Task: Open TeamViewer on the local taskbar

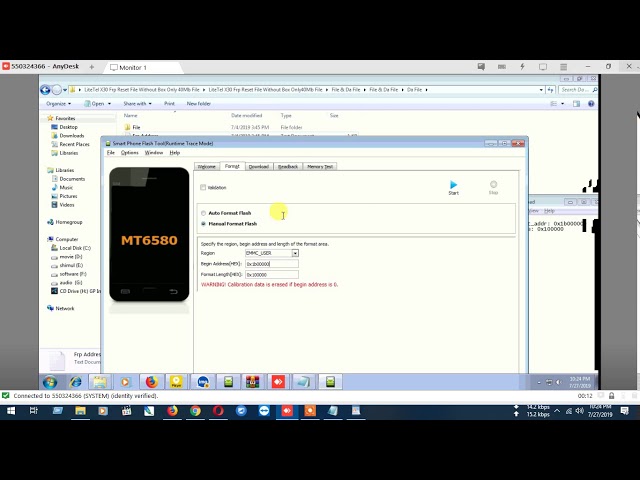Action: click(264, 411)
